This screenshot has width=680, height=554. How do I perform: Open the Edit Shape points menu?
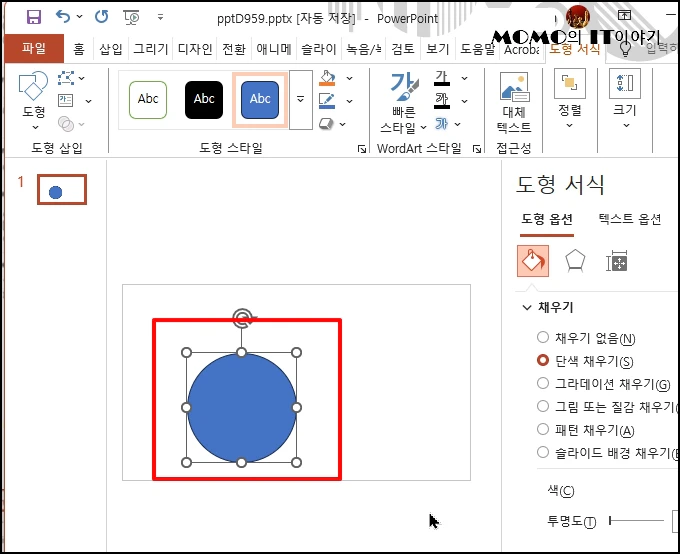pyautogui.click(x=66, y=78)
